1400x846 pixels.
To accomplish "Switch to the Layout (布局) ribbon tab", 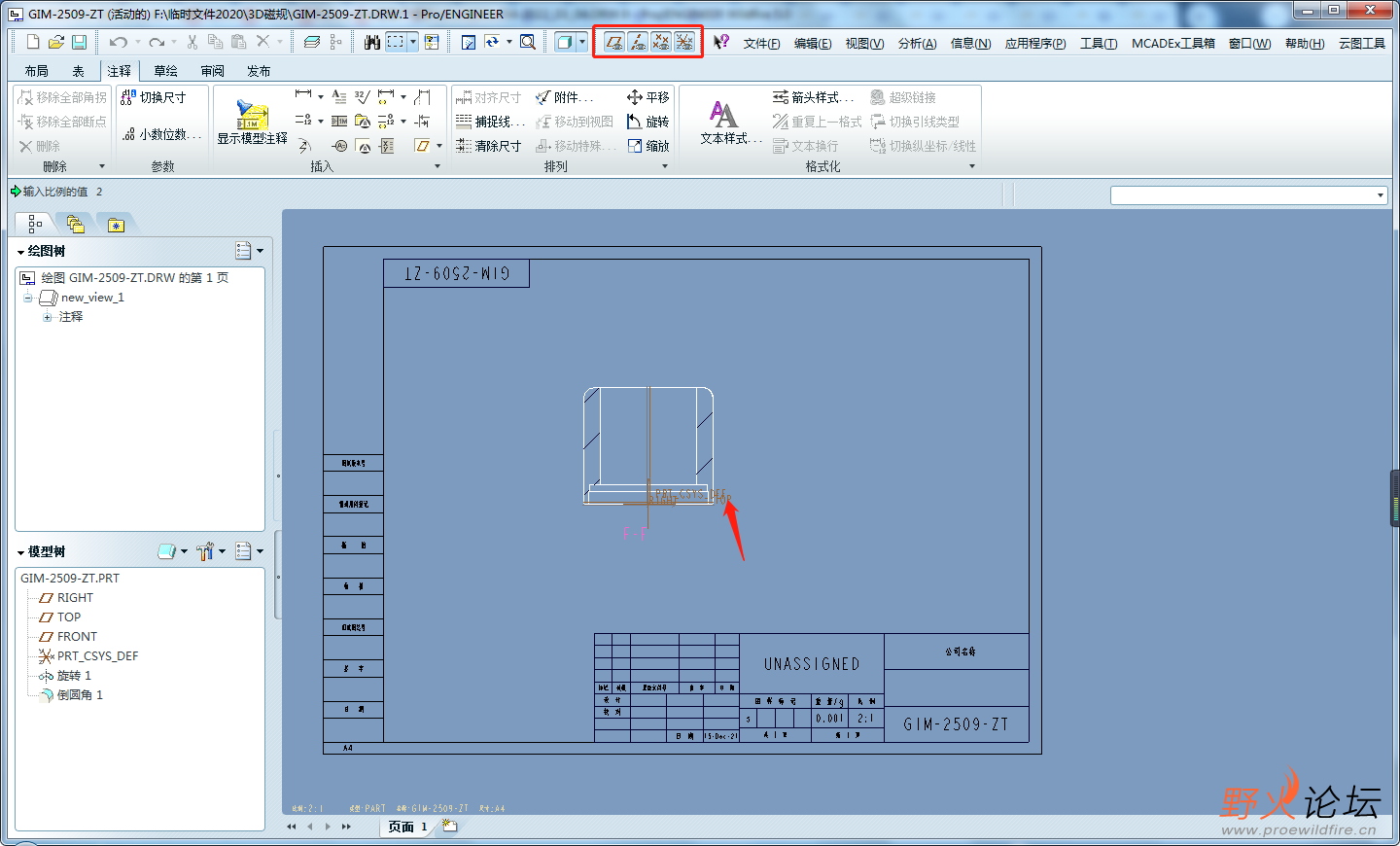I will coord(37,71).
